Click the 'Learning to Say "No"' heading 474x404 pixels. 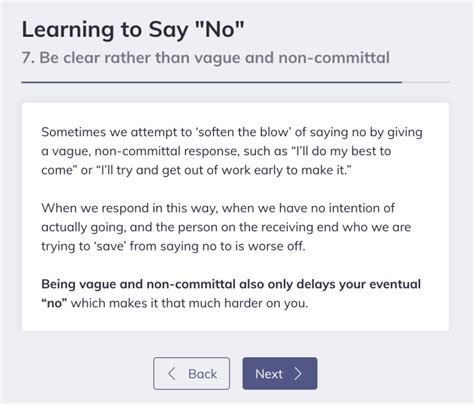(133, 29)
